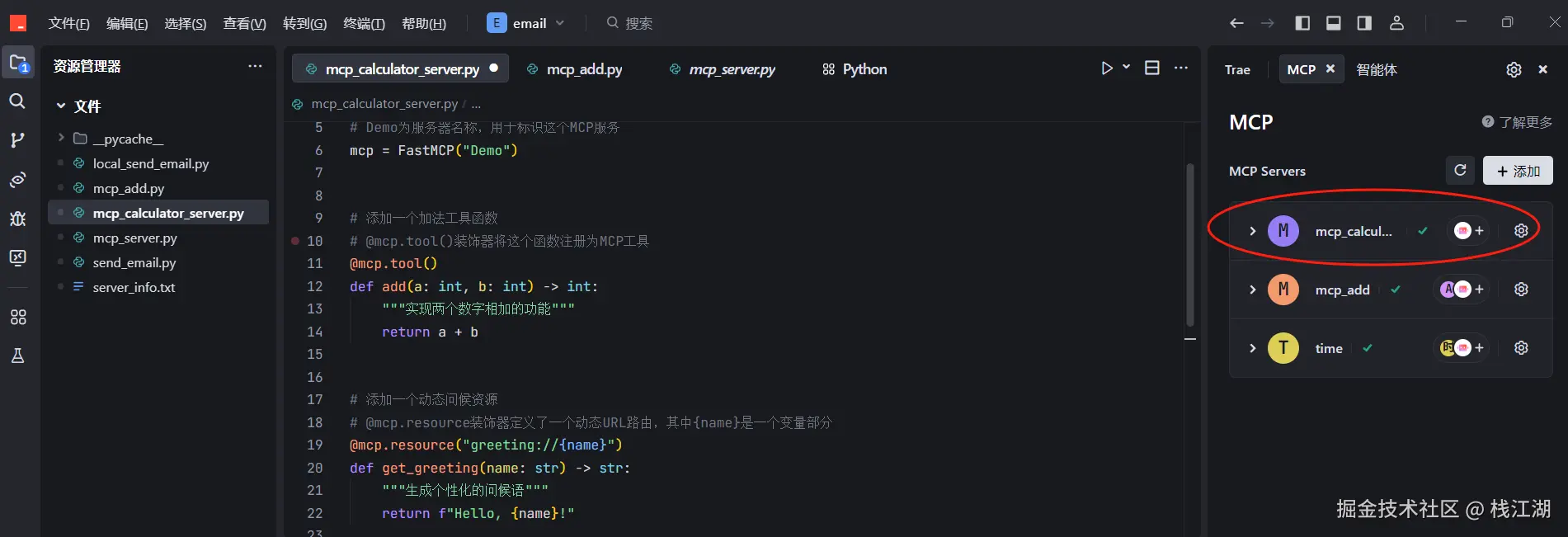Image resolution: width=1568 pixels, height=537 pixels.
Task: Collapse the 文件 section
Action: click(61, 106)
